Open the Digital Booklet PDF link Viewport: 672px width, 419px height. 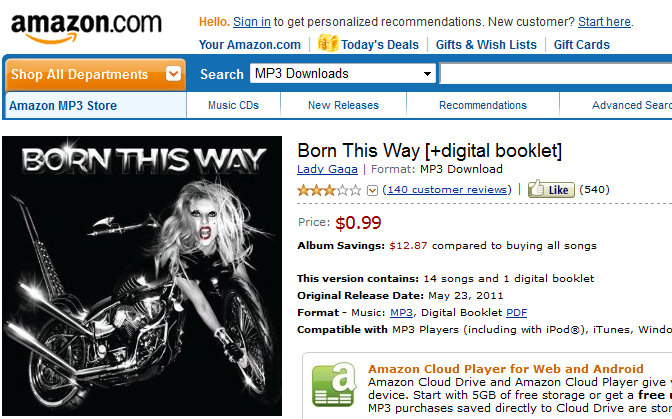point(516,312)
